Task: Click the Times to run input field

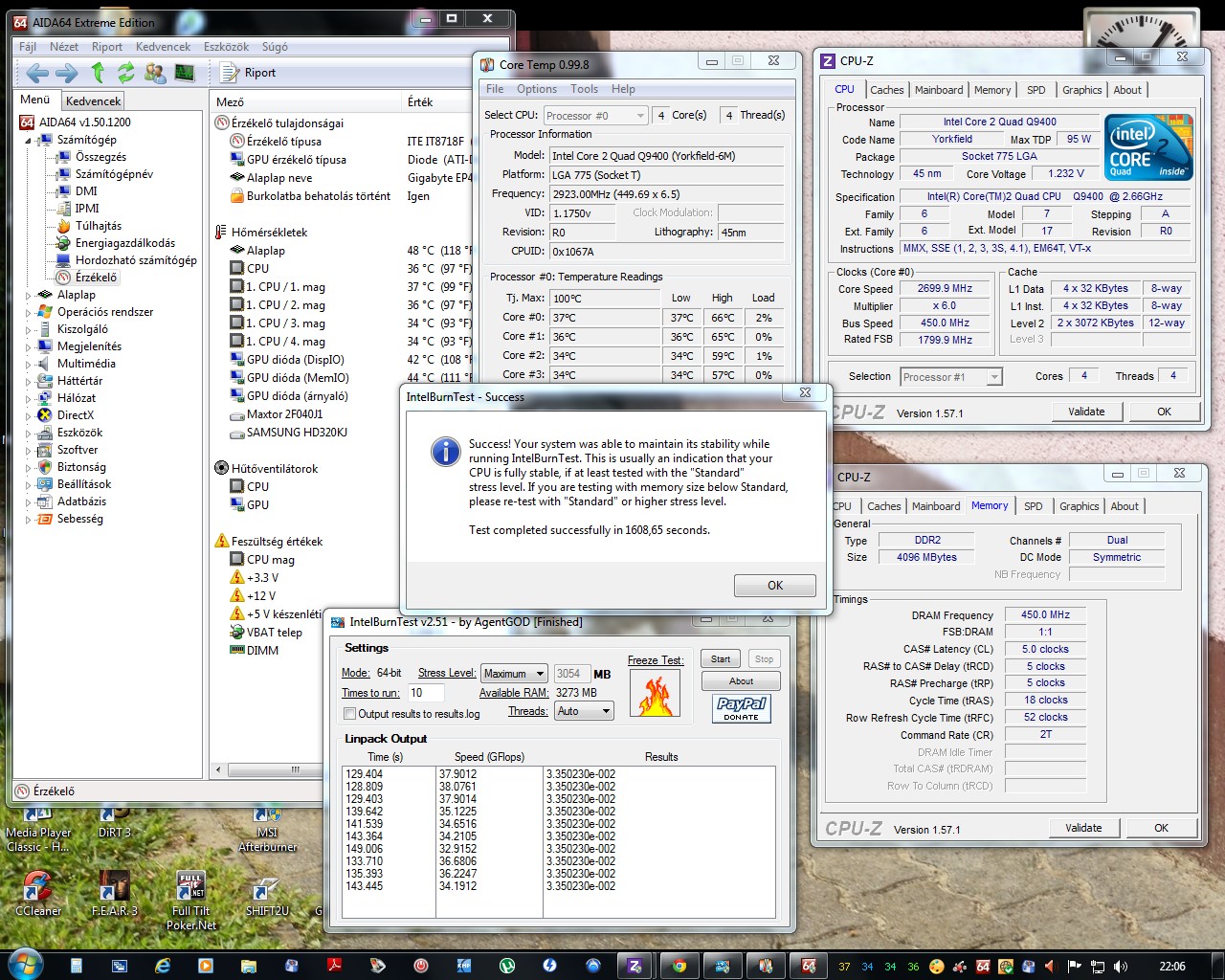Action: coord(426,693)
